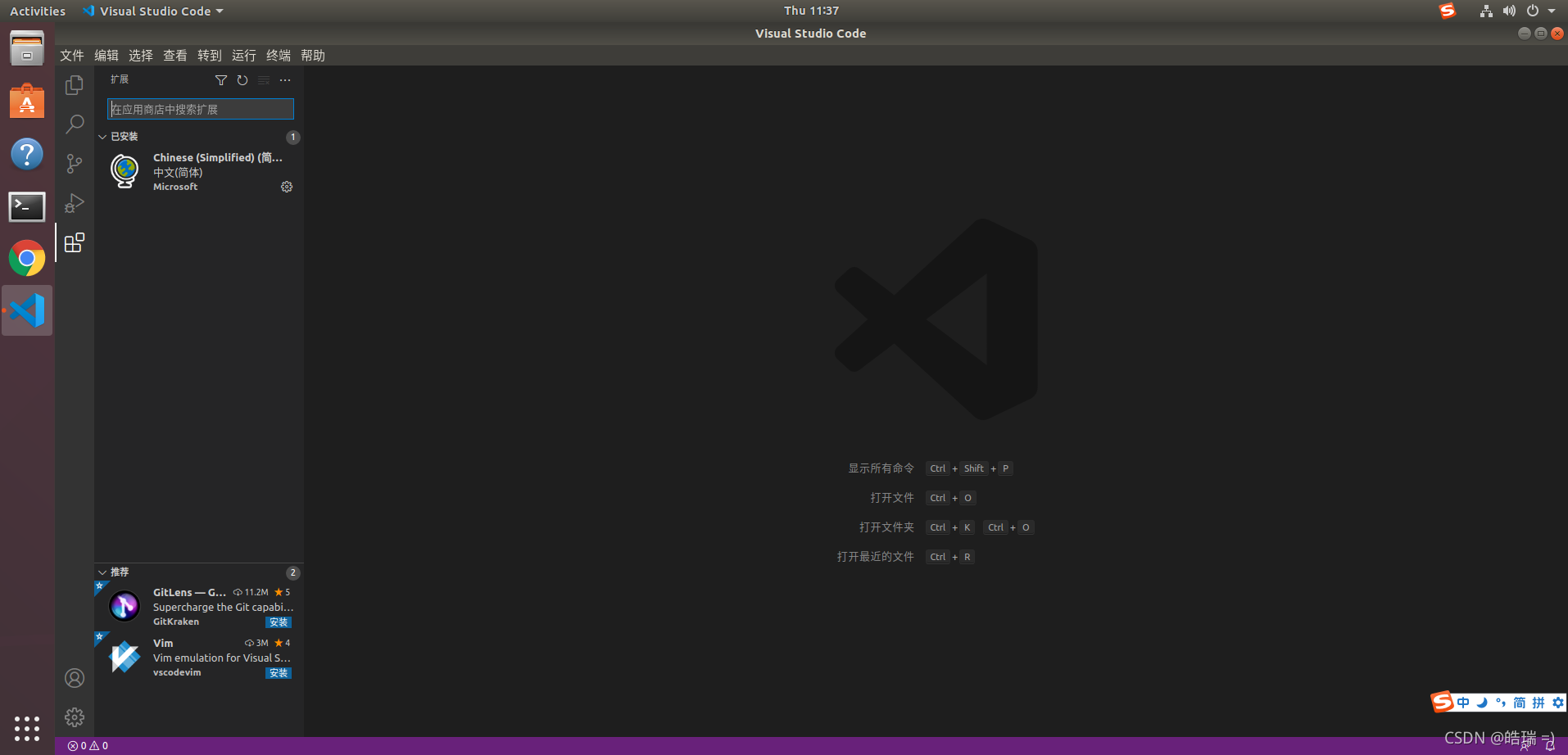Open the Visual Studio Code app menu dropdown

coord(153,11)
